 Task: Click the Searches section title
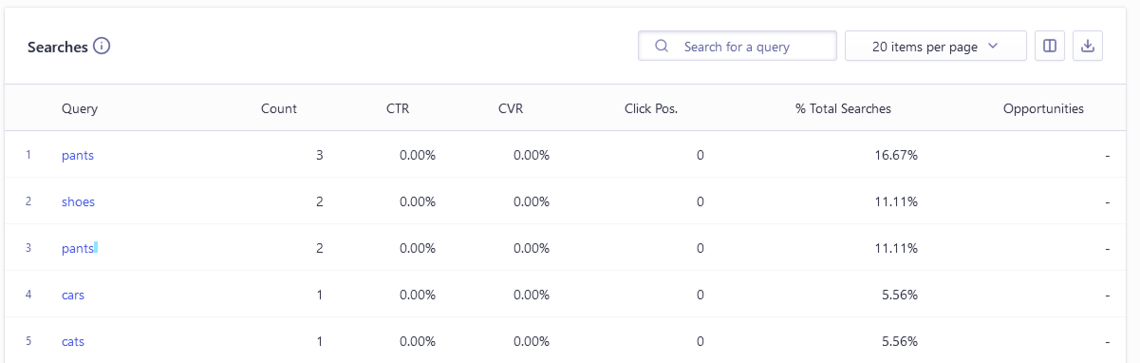coord(57,47)
